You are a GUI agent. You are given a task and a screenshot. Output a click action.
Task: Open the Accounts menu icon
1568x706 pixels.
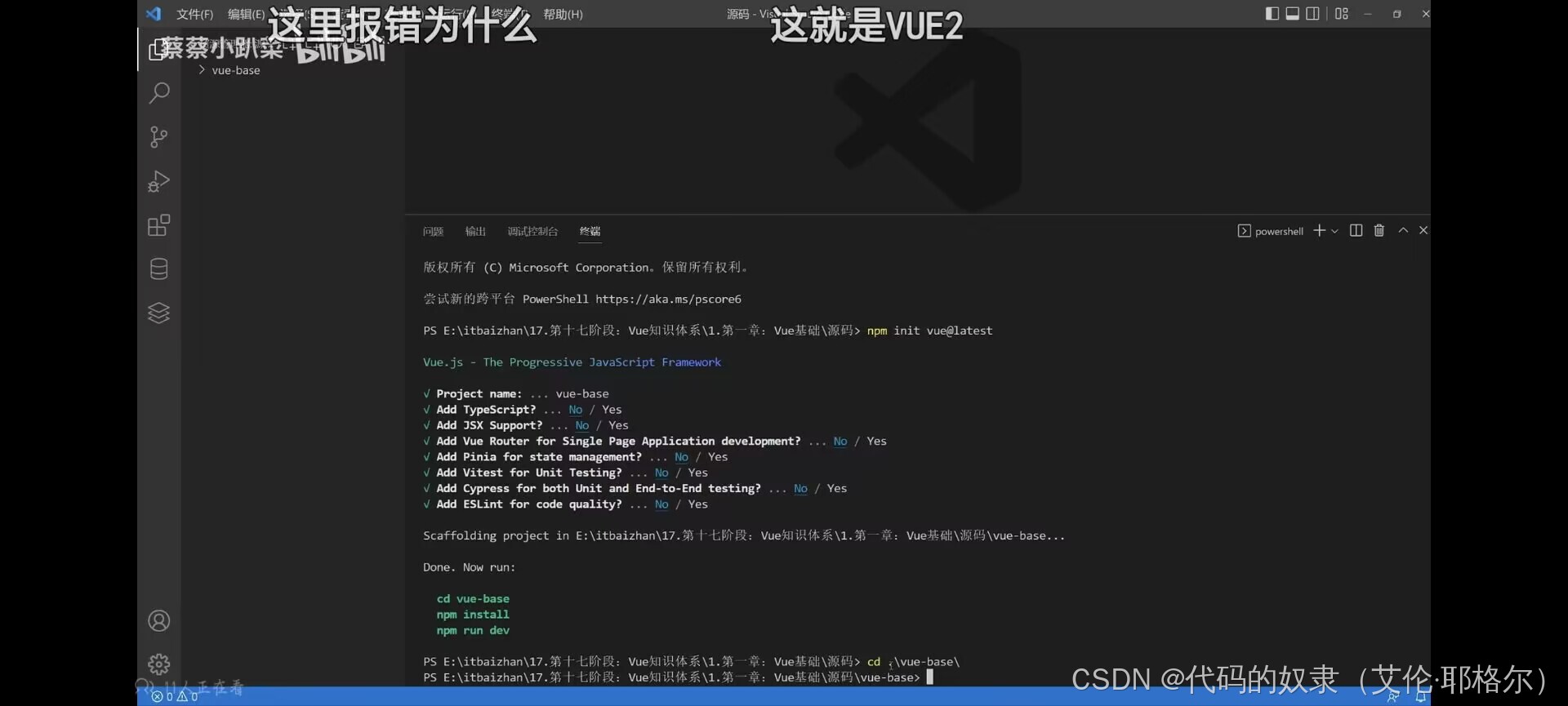point(158,621)
